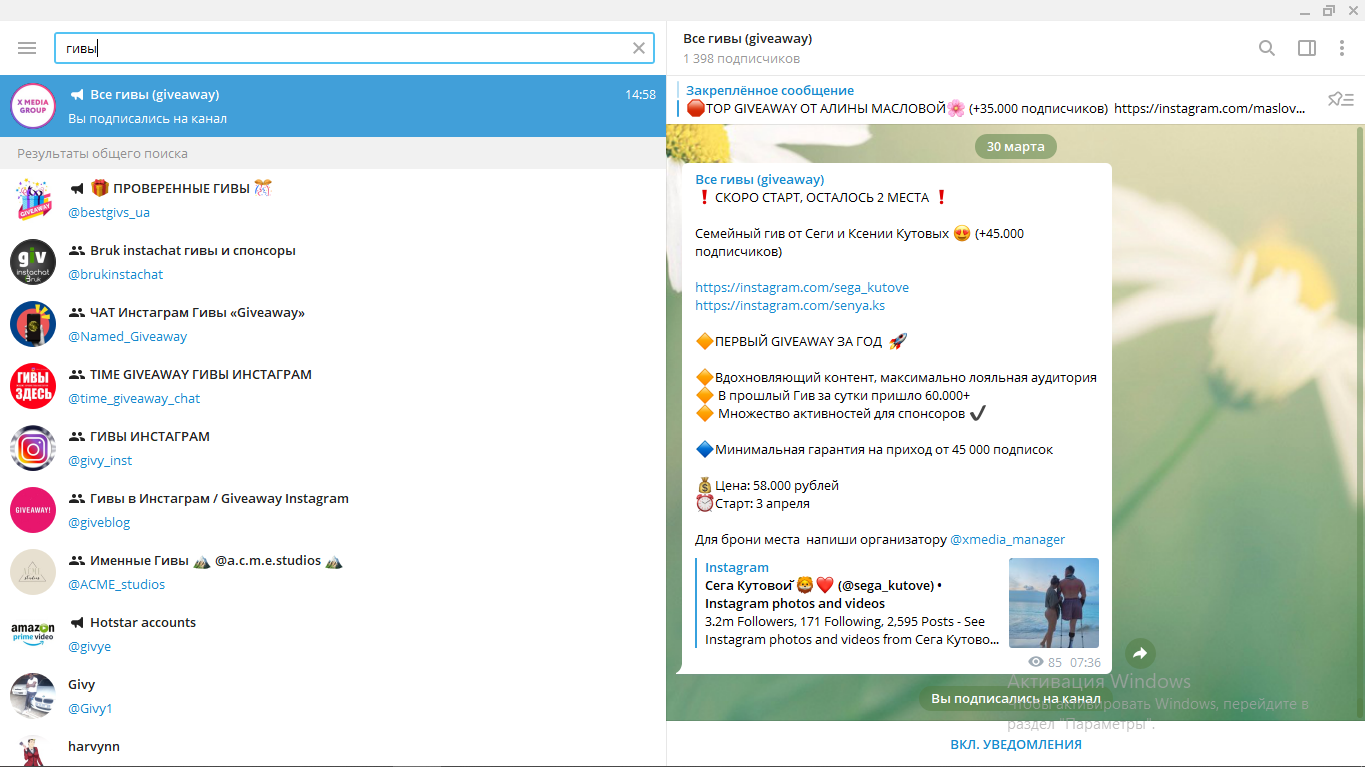Viewport: 1365px width, 767px height.
Task: Open the Instagram preview photo thumbnail
Action: click(x=1053, y=603)
